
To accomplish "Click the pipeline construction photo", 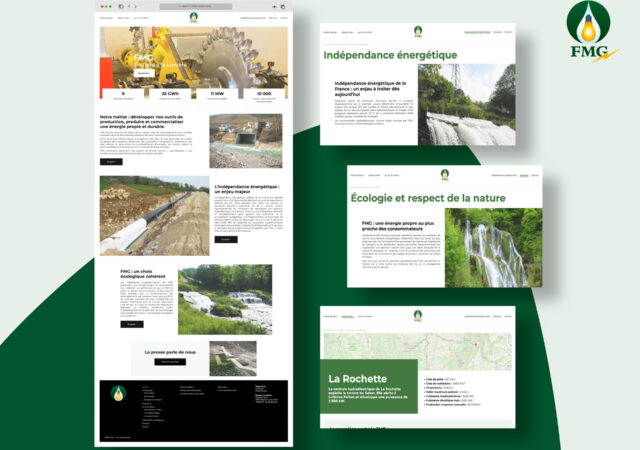I will click(x=155, y=216).
